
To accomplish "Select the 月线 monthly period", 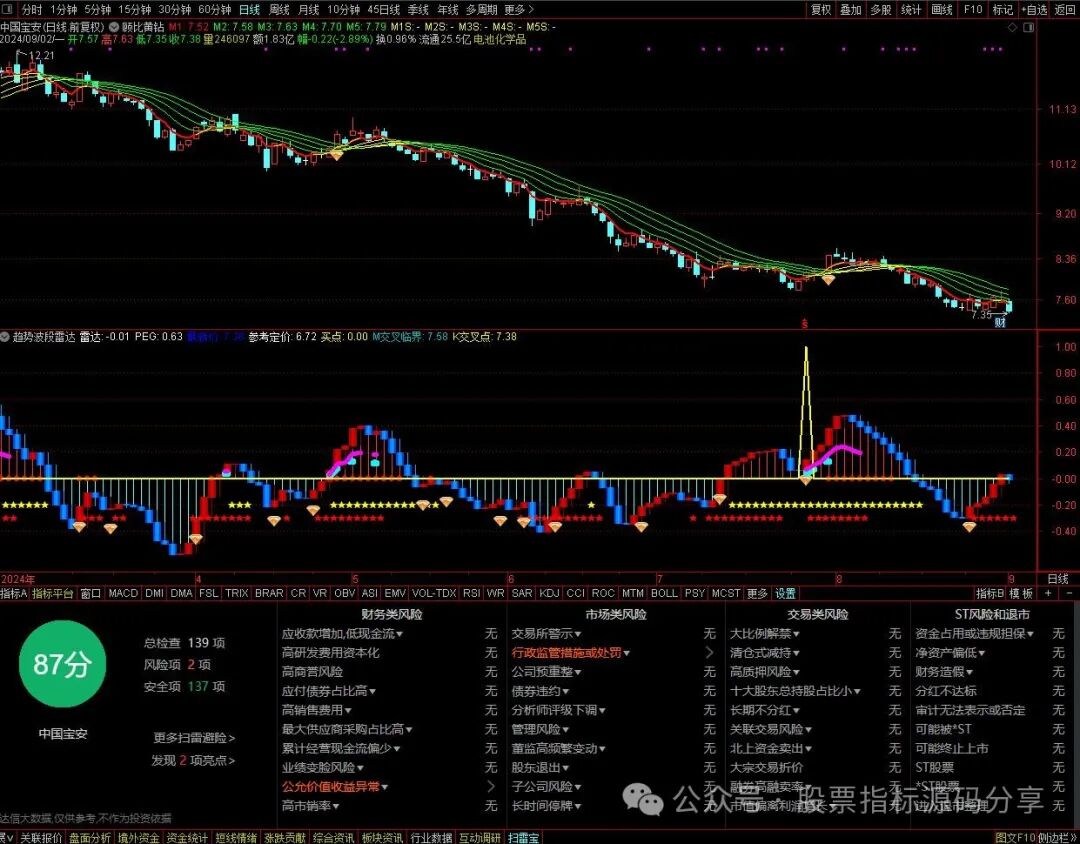I will 309,10.
